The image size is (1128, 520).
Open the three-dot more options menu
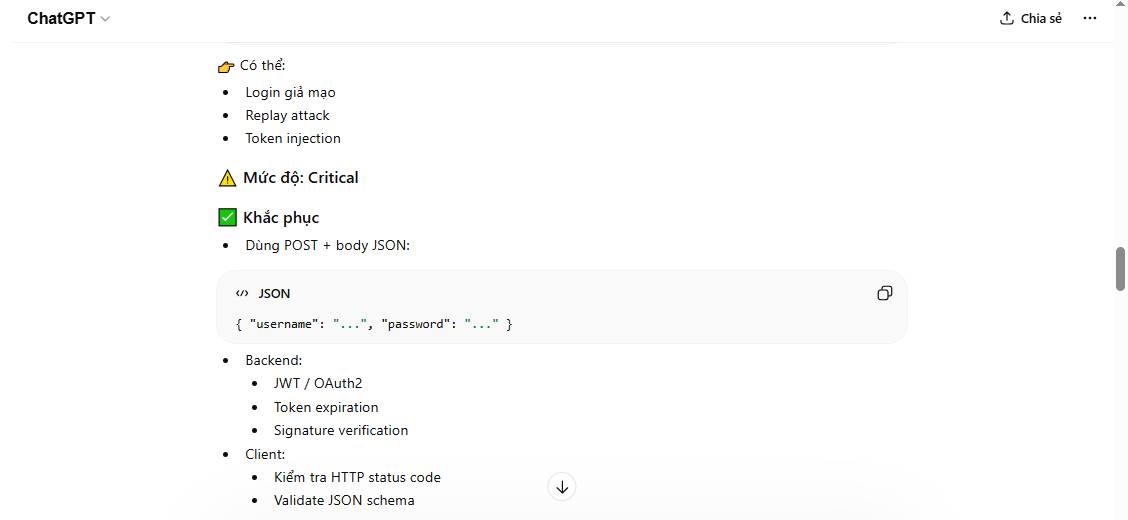1090,18
